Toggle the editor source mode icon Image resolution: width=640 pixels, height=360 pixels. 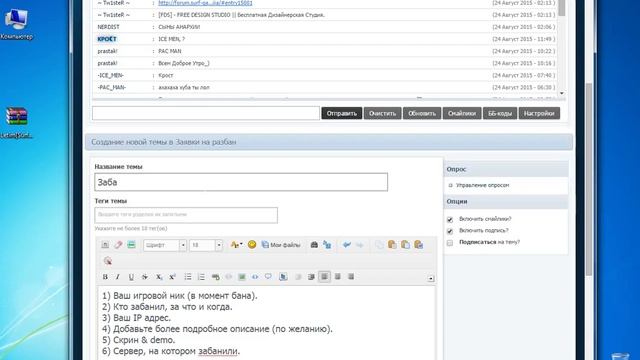pos(105,245)
